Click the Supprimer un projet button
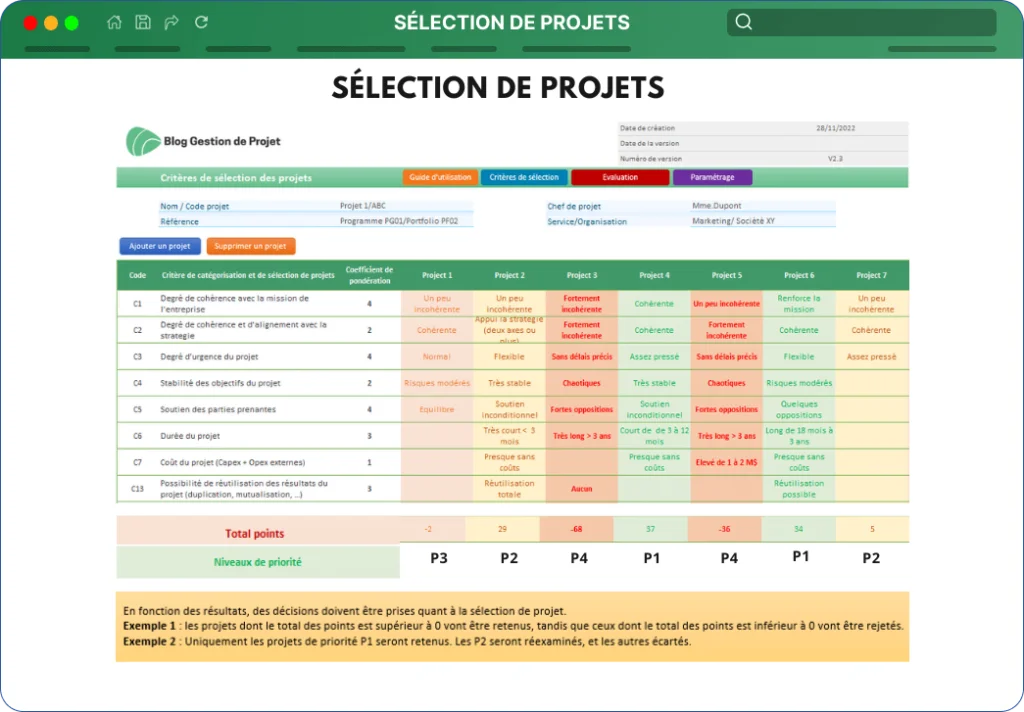This screenshot has width=1024, height=712. pos(251,246)
